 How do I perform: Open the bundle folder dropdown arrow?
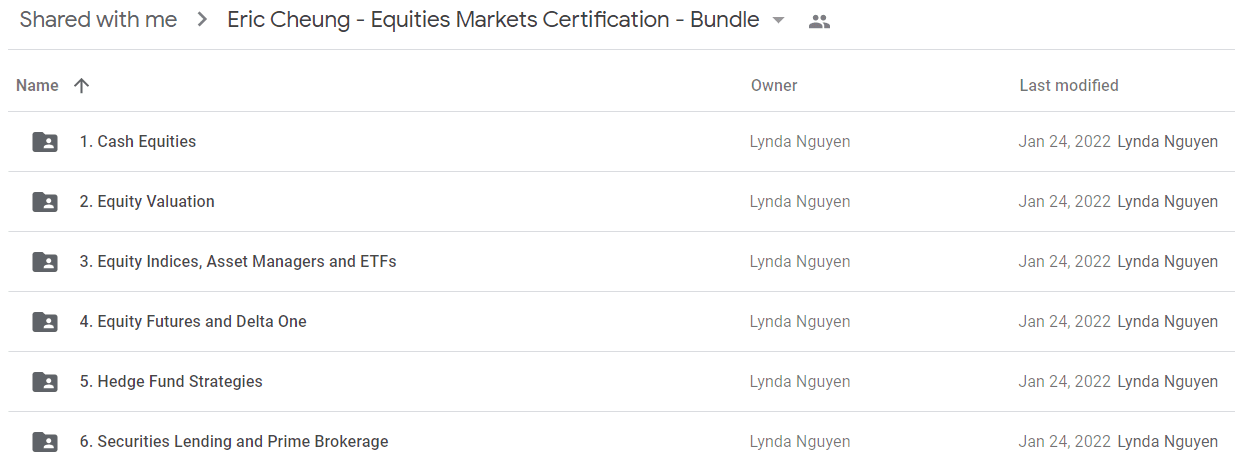pos(779,21)
